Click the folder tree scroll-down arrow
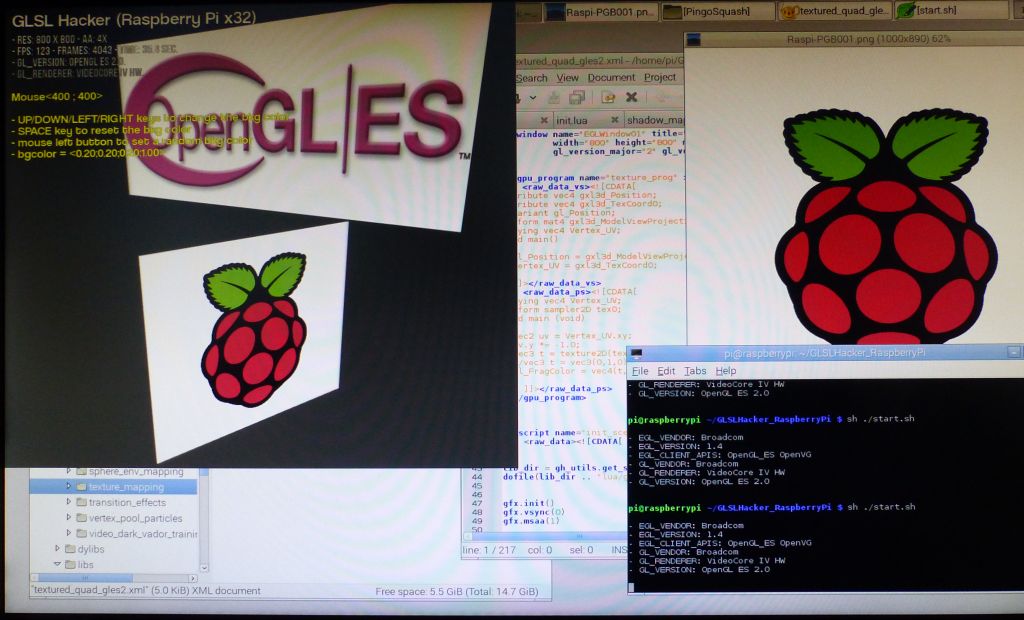This screenshot has width=1024, height=620. pos(204,568)
